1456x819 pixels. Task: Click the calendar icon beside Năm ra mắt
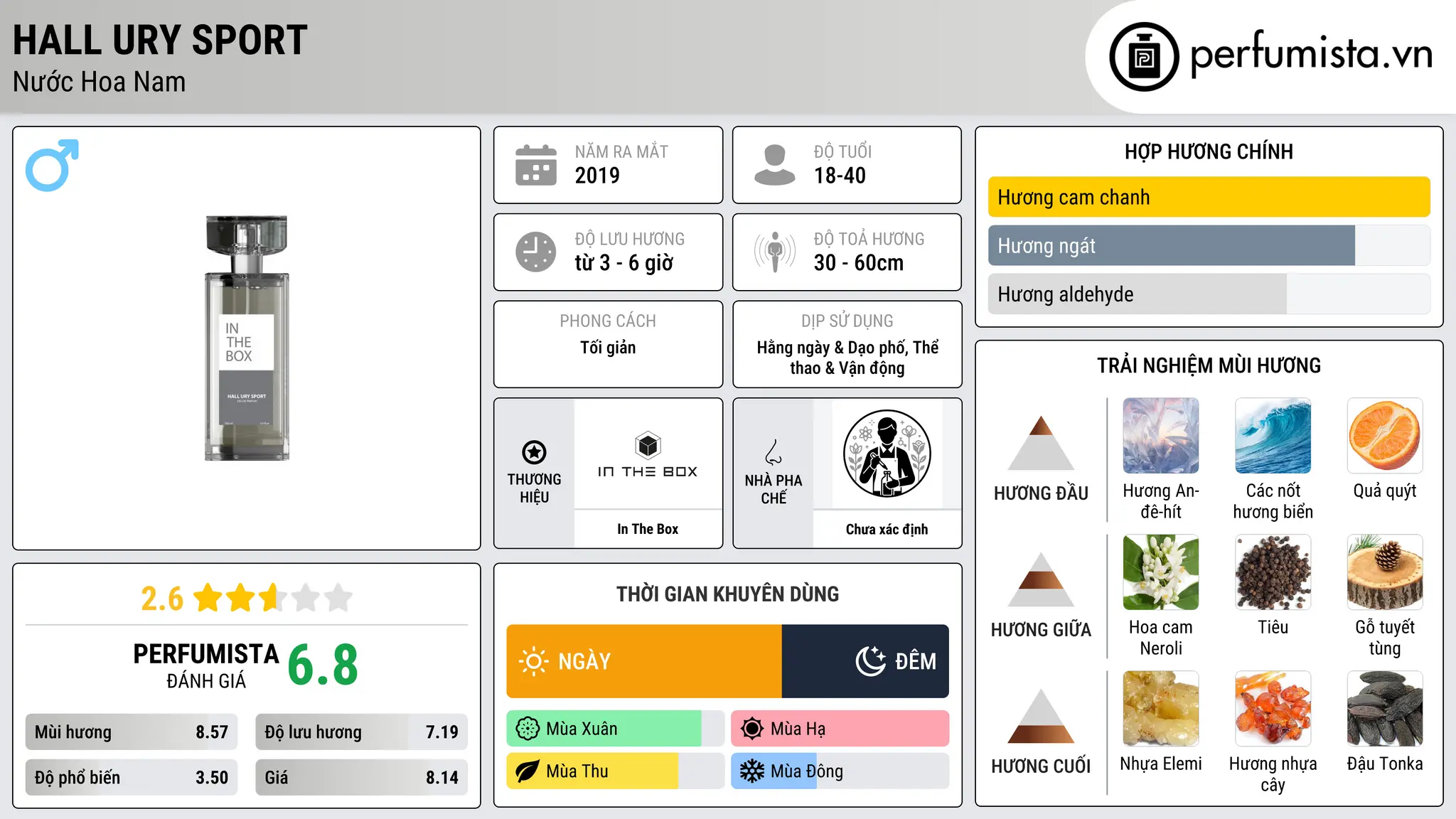pyautogui.click(x=536, y=165)
